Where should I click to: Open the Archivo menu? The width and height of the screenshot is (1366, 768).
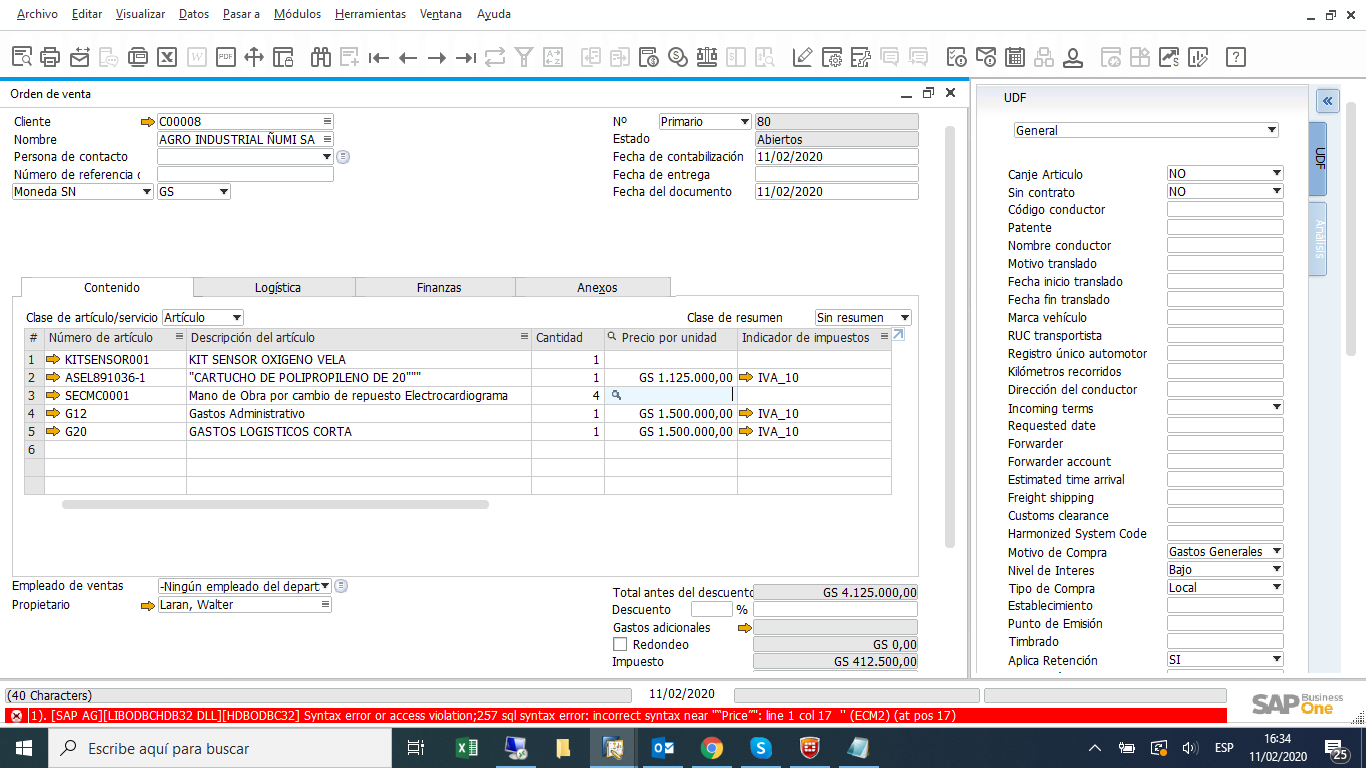pyautogui.click(x=37, y=14)
